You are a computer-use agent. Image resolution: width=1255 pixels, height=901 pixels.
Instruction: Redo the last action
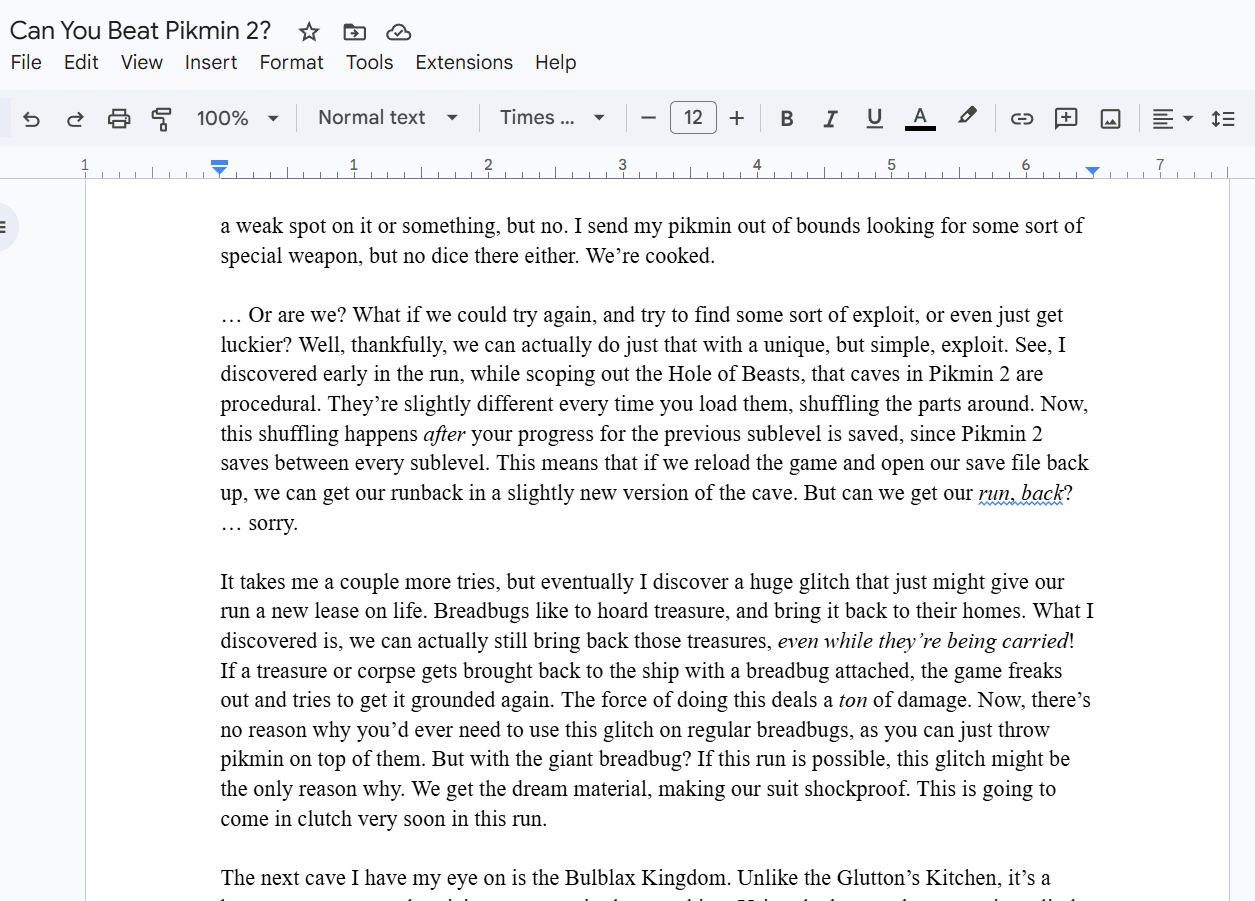pyautogui.click(x=75, y=118)
